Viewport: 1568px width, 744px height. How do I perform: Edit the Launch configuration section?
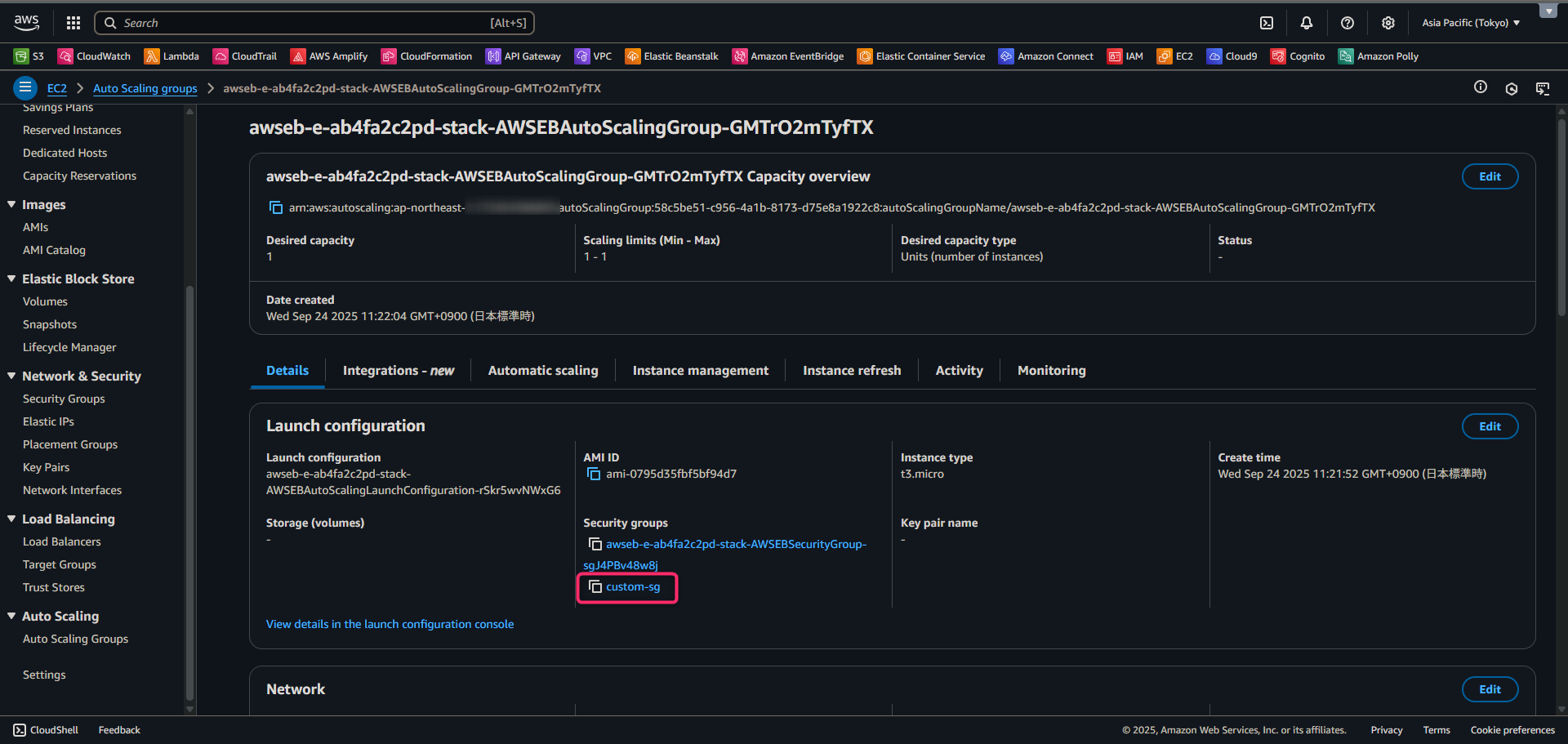(x=1490, y=426)
